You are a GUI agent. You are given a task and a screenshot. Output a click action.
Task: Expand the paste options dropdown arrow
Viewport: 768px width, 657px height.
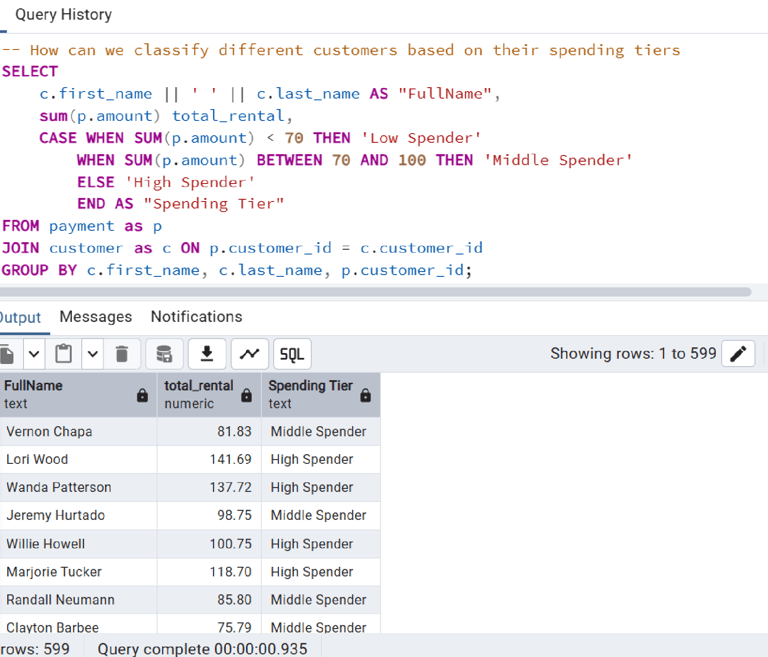[x=92, y=353]
